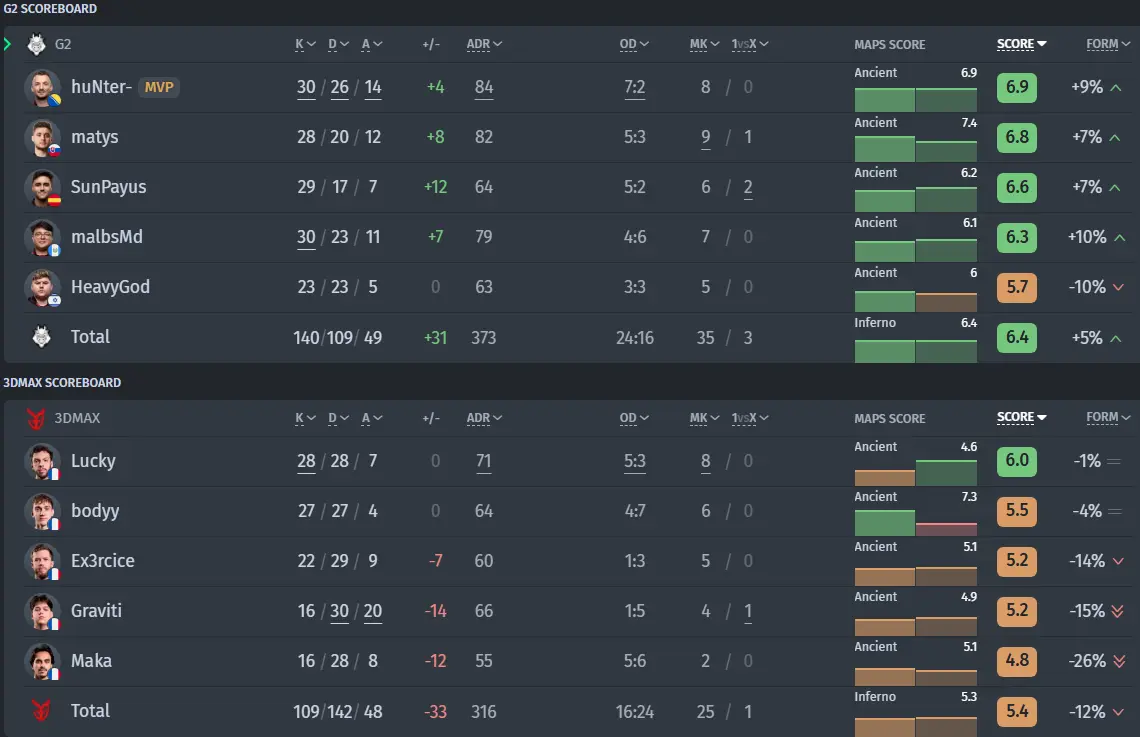Click the G2 team logo in scoreboard header
Screen dimensions: 1140x737
click(x=36, y=44)
